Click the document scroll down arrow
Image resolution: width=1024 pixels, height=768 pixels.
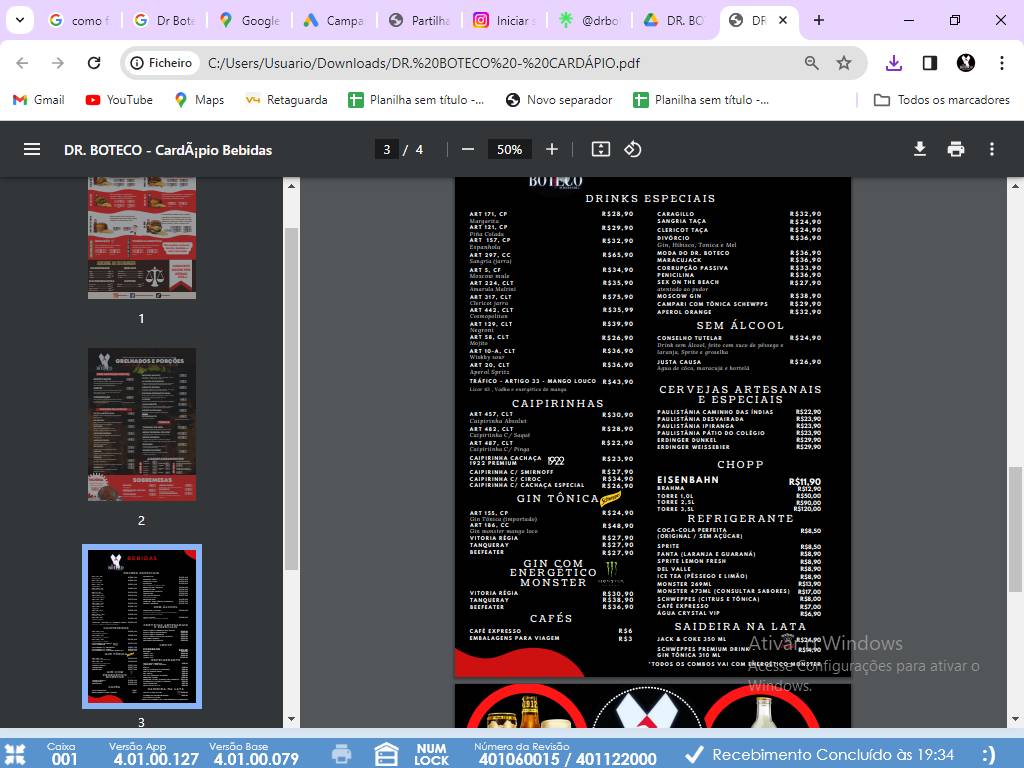1016,720
